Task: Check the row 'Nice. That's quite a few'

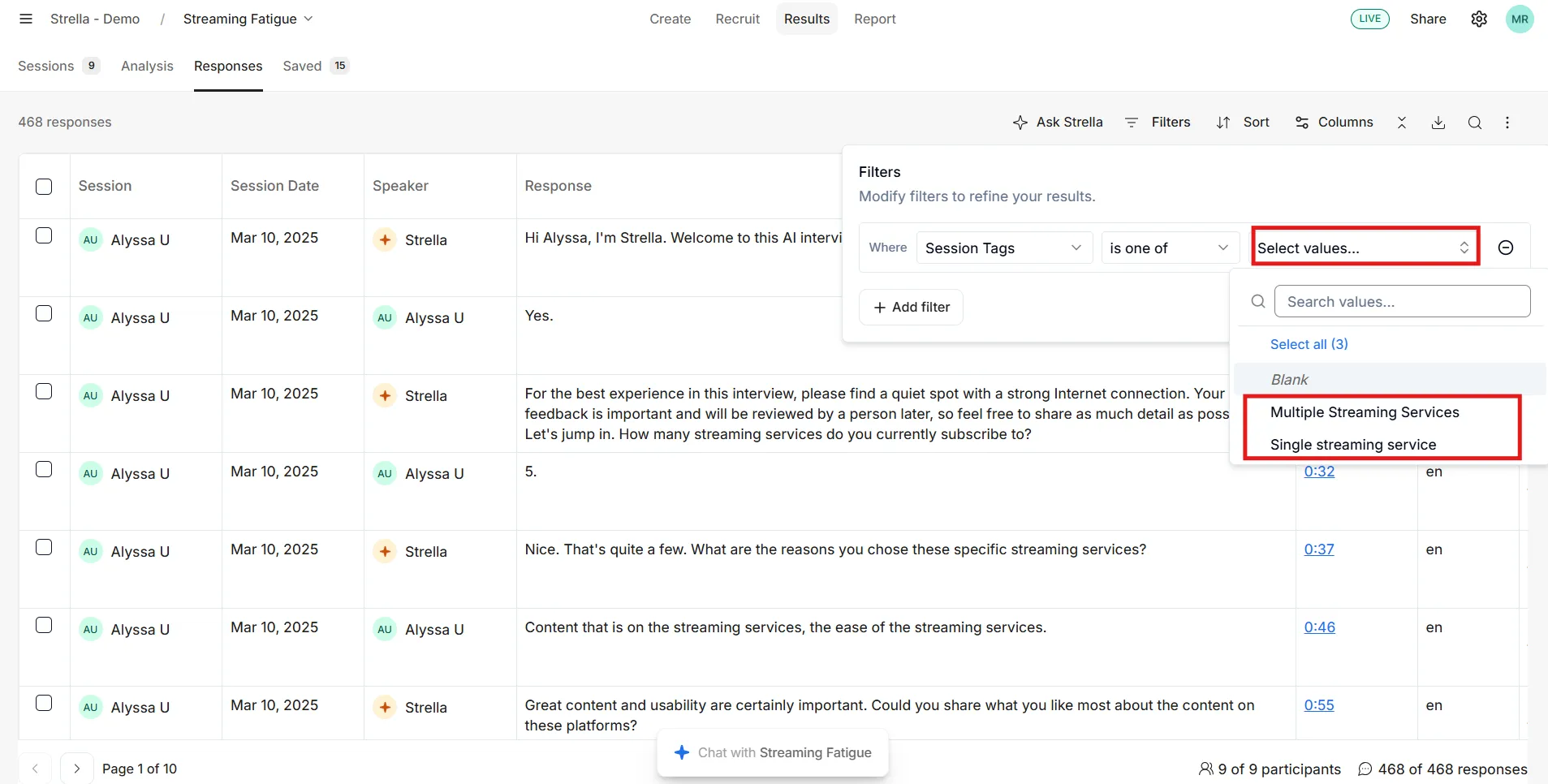Action: pyautogui.click(x=44, y=547)
